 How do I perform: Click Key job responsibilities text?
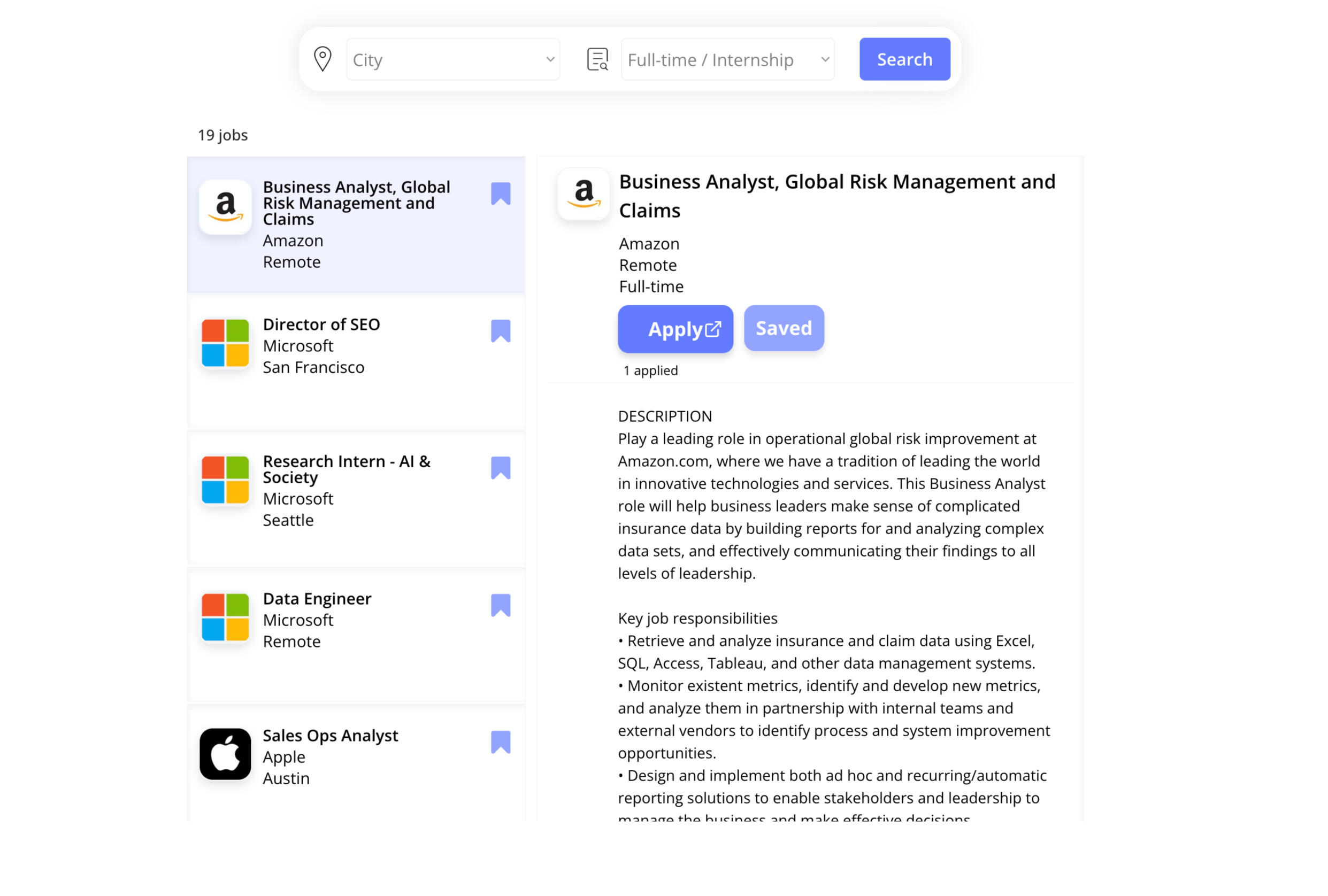pyautogui.click(x=698, y=619)
